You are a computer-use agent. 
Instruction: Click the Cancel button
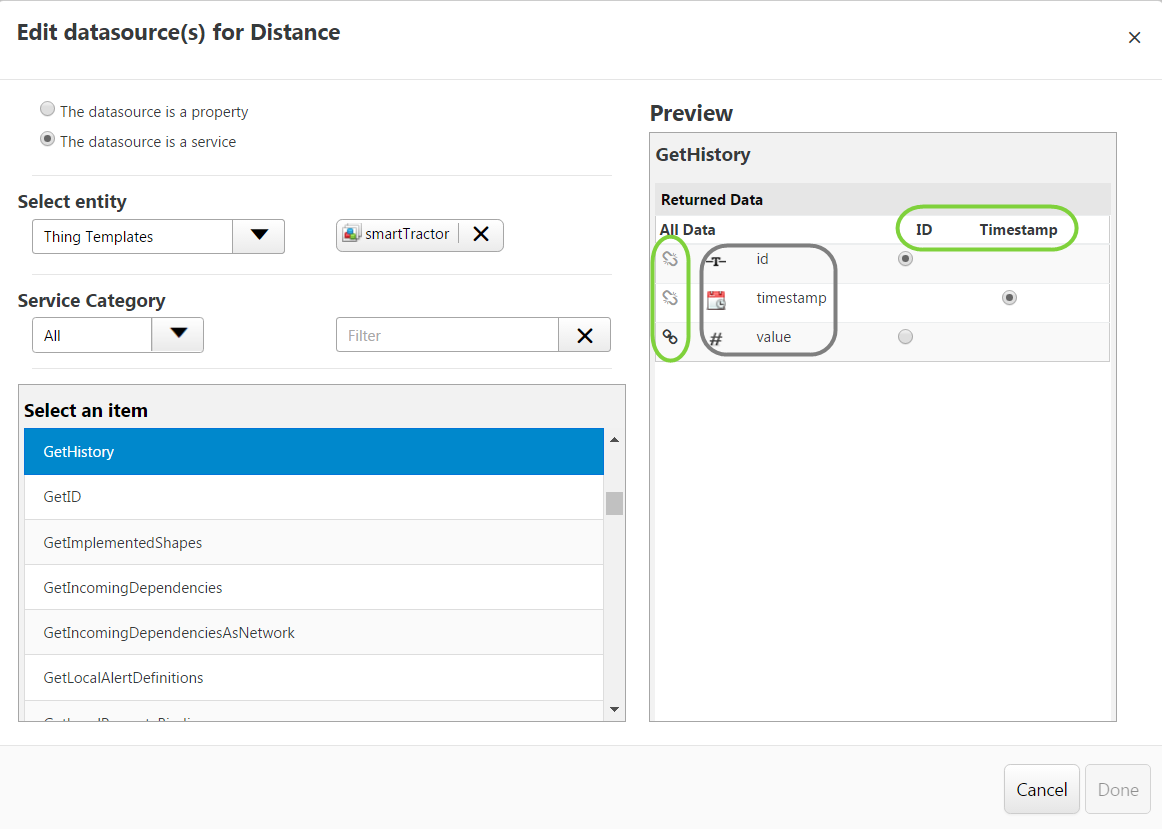(x=1041, y=790)
